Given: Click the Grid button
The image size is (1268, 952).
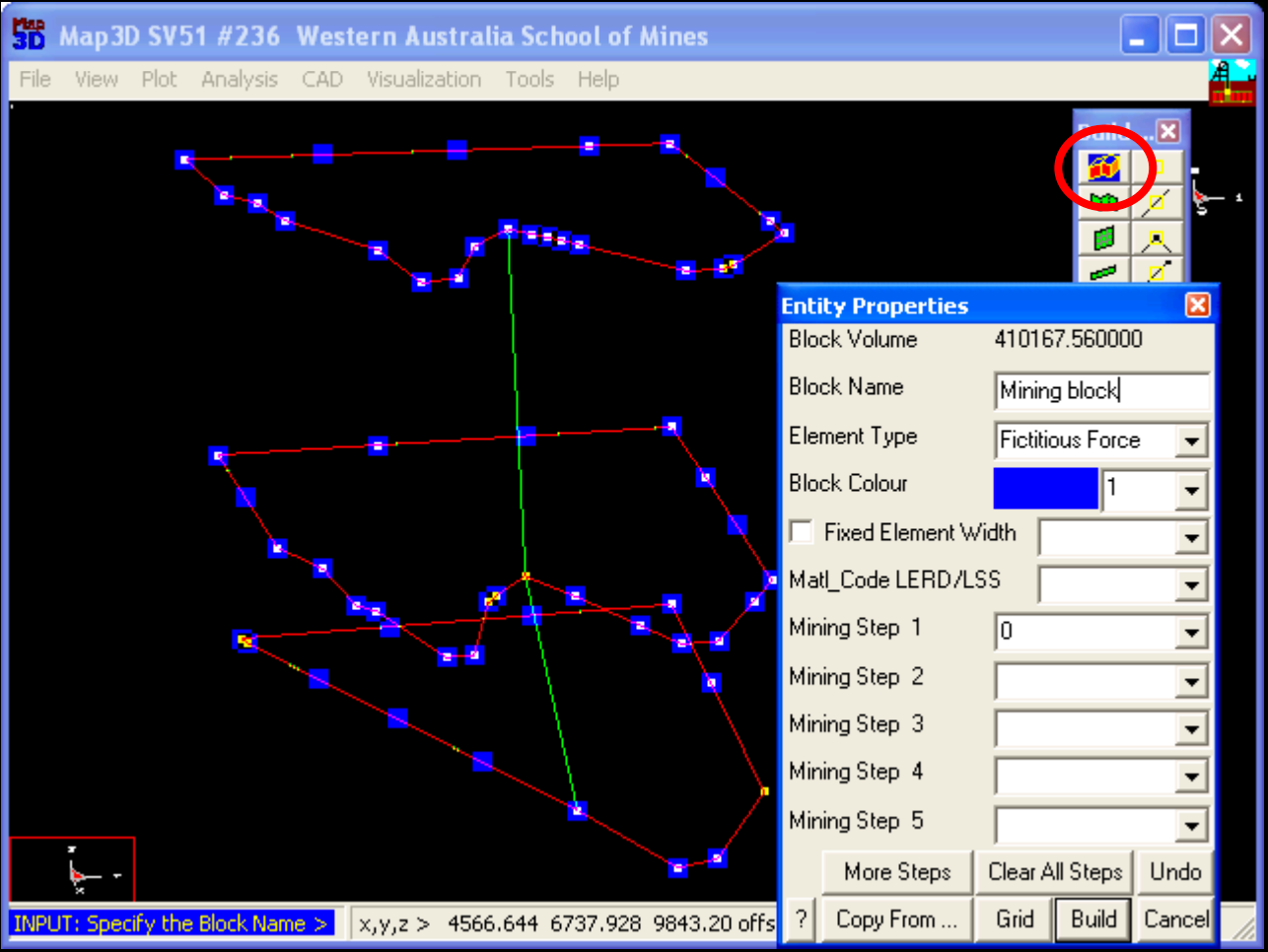Looking at the screenshot, I should tap(1015, 920).
